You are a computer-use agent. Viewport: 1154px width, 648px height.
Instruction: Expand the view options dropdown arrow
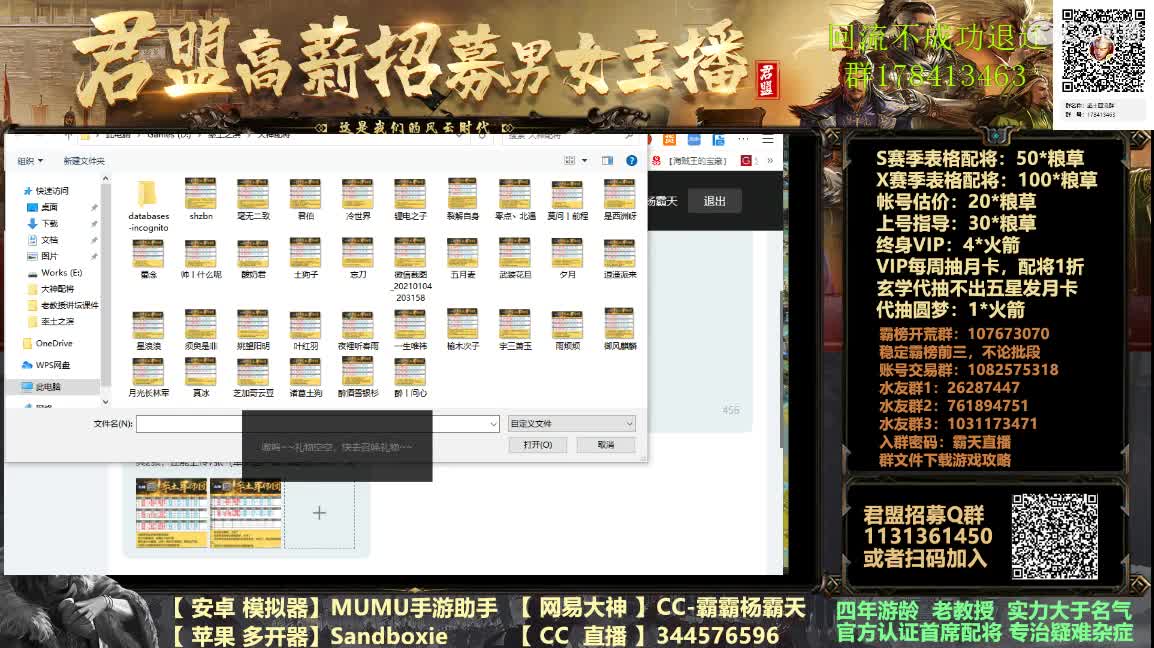[x=584, y=161]
